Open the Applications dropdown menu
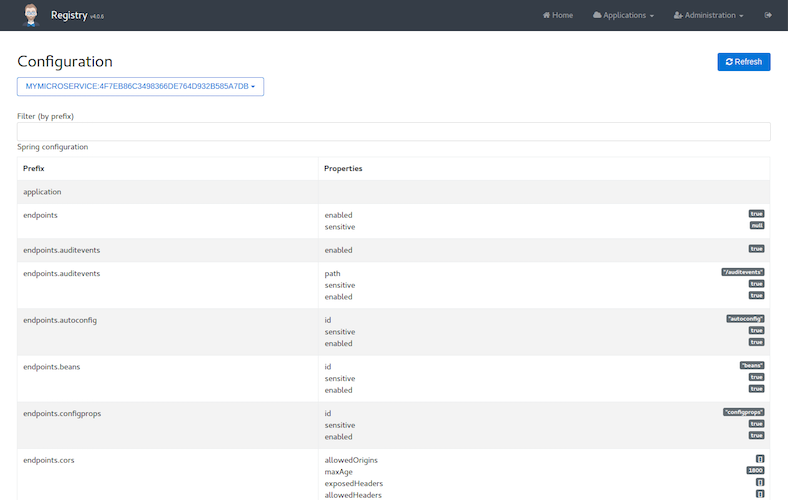788x500 pixels. coord(623,15)
